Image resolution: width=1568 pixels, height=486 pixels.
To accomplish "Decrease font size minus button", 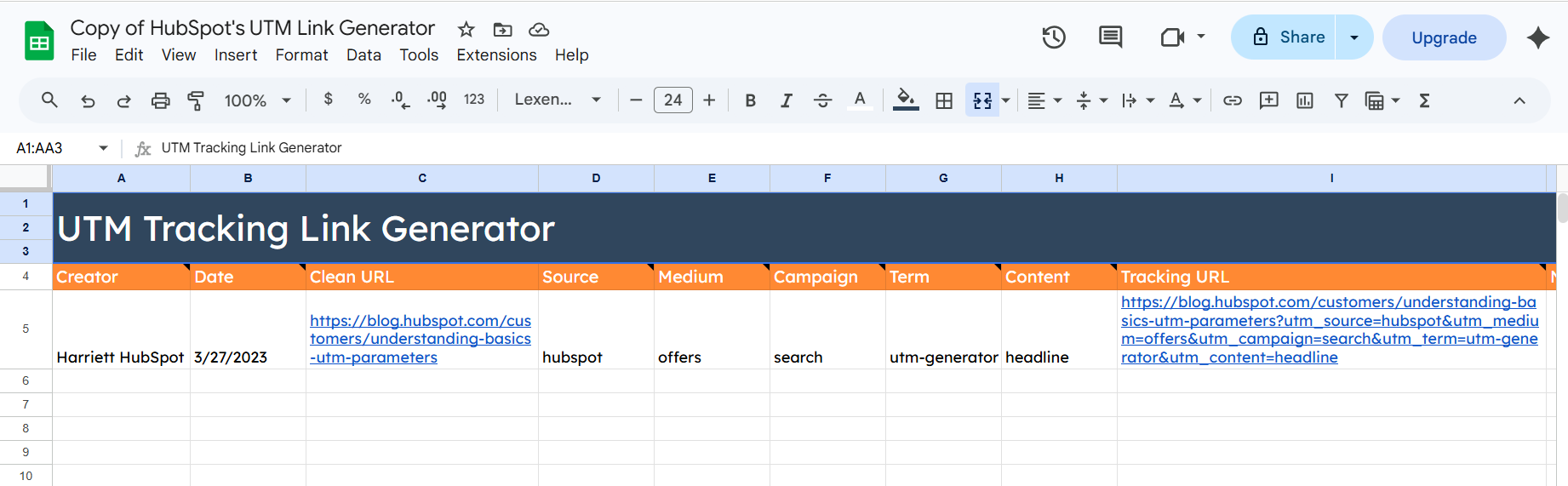I will click(636, 100).
